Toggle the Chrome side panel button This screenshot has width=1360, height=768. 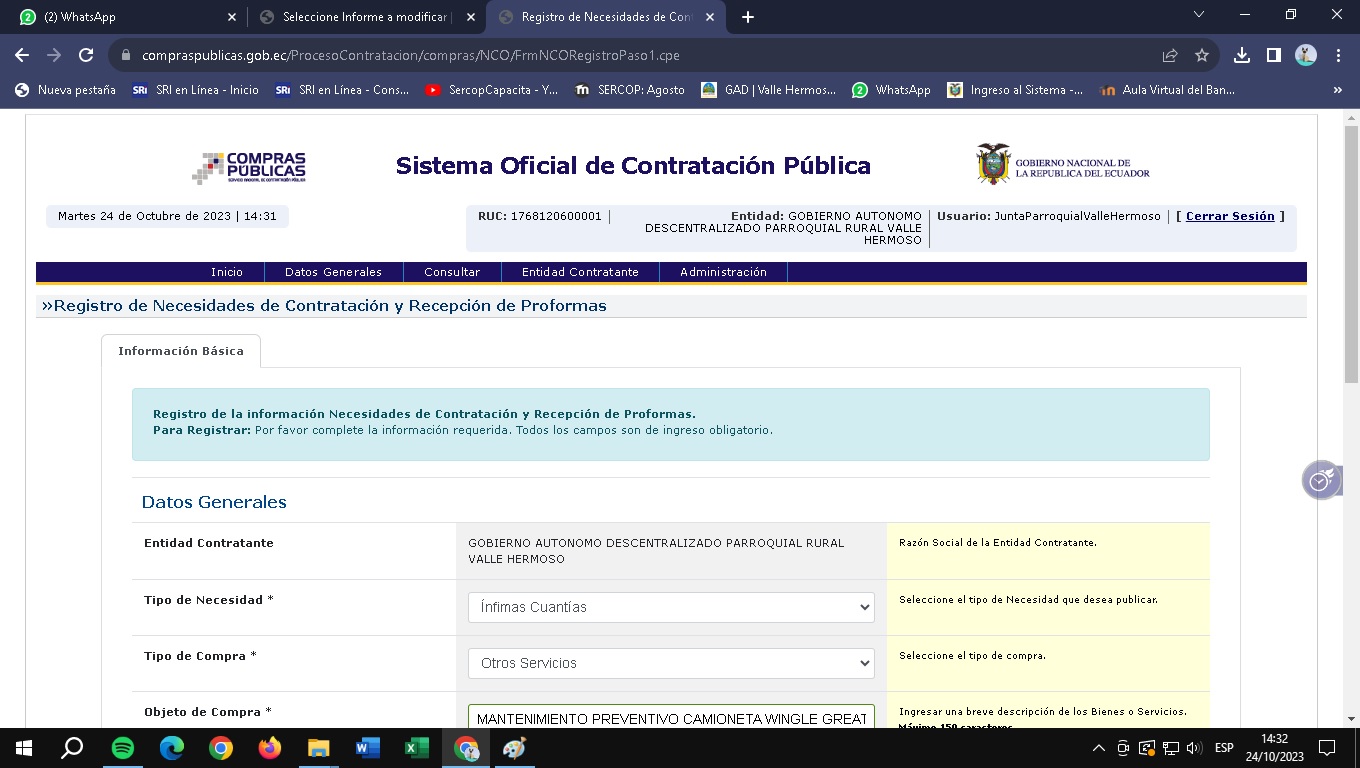pos(1273,56)
